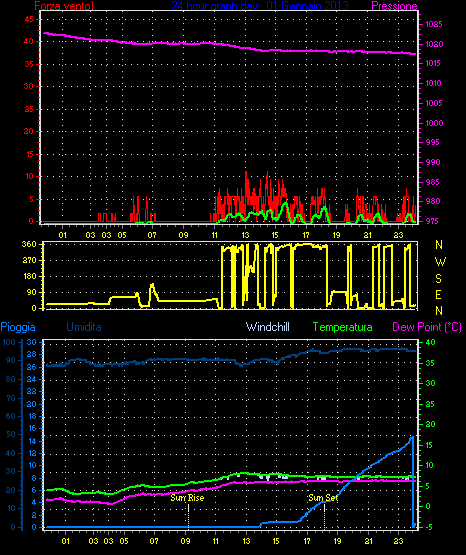Click the blue "28" rain axis value
The height and width of the screenshot is (555, 466).
click(31, 354)
